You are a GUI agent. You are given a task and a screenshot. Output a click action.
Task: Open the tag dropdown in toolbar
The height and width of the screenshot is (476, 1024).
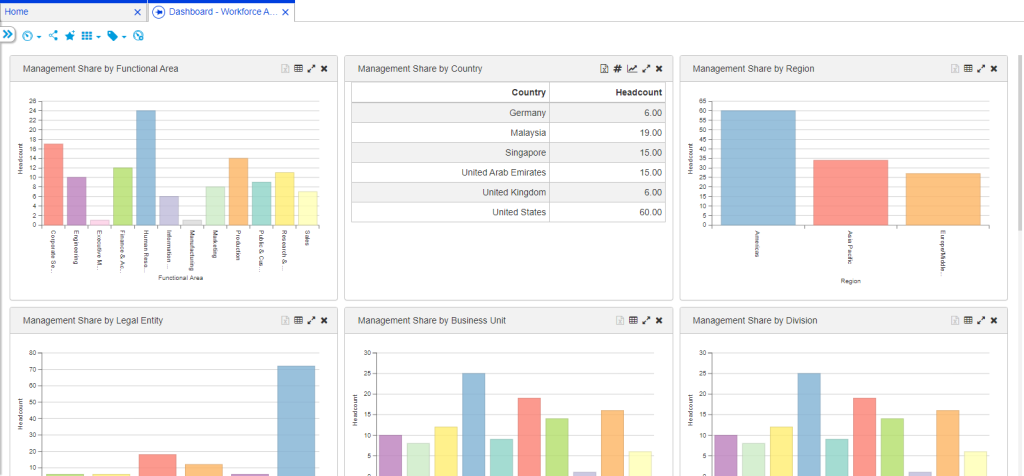[116, 36]
